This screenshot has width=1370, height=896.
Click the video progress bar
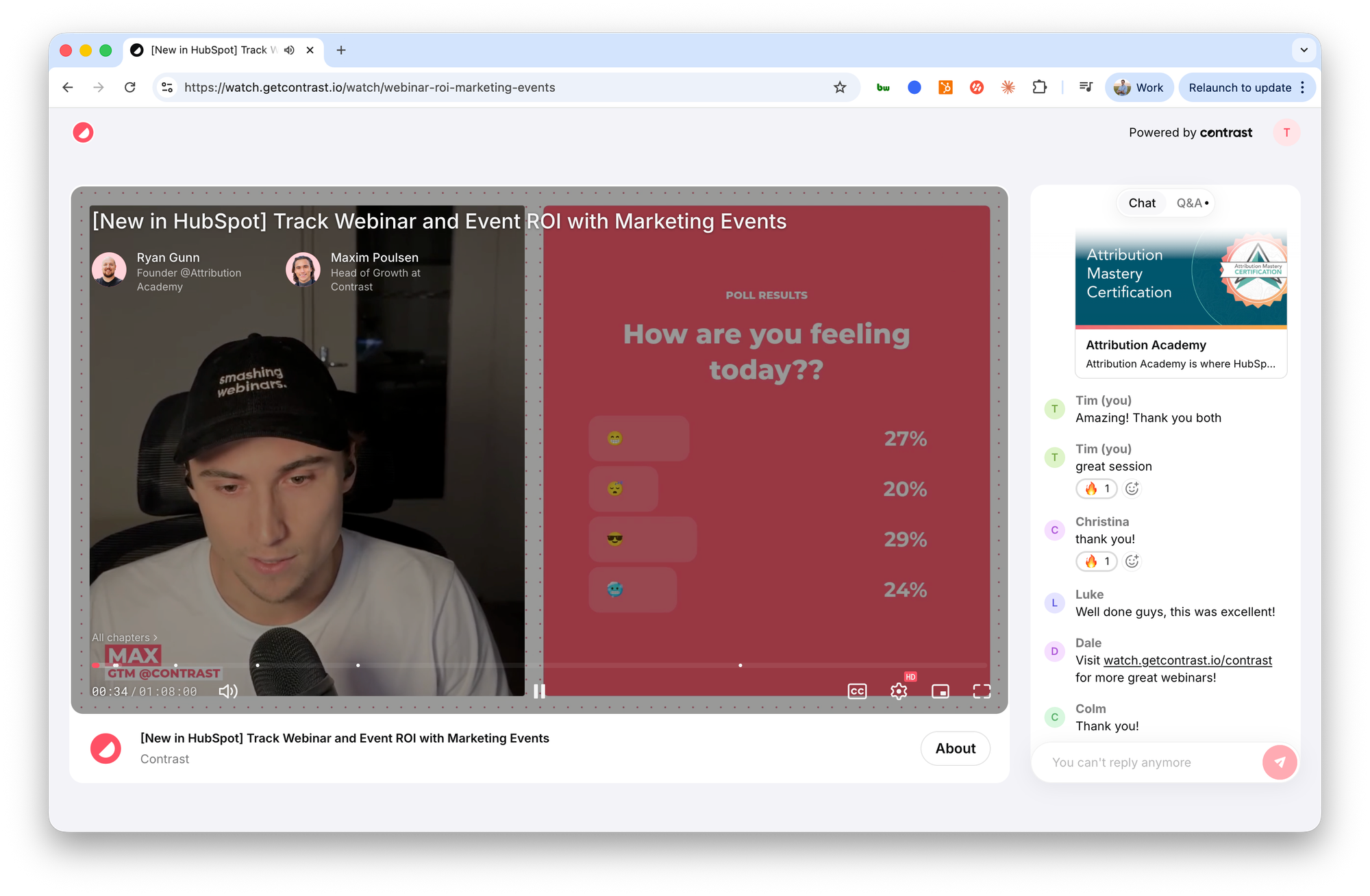click(x=540, y=665)
